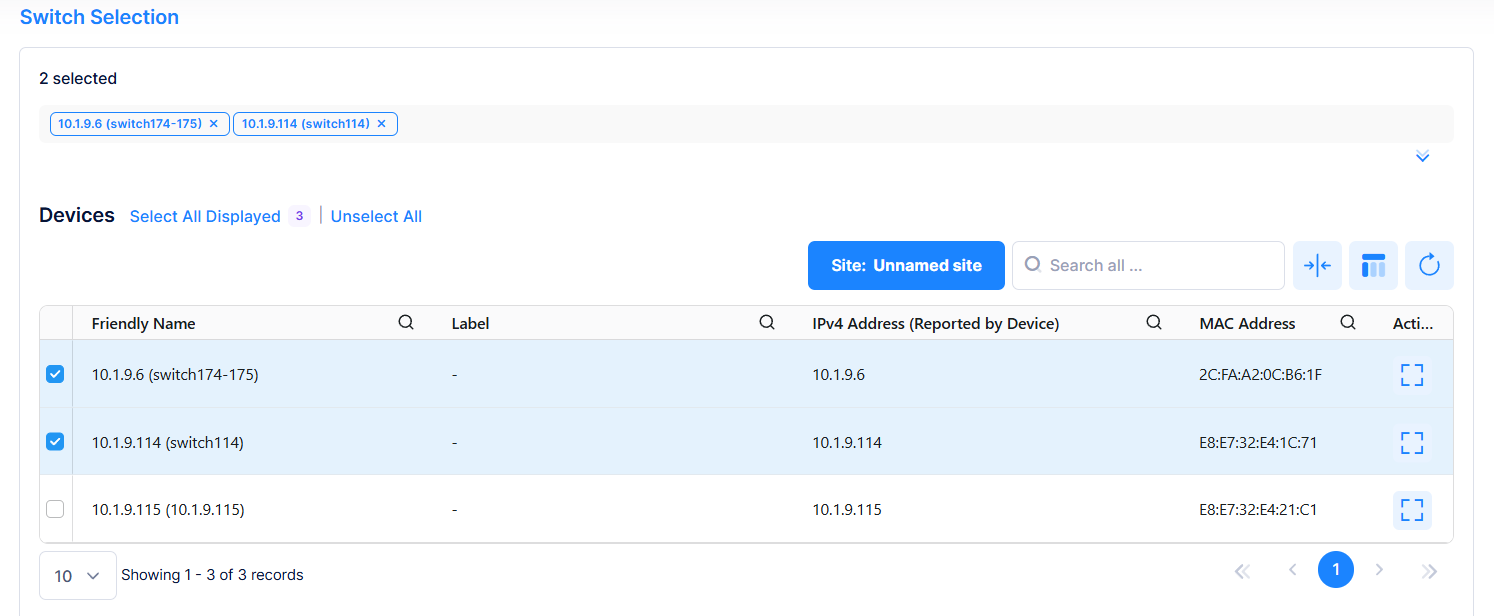Open the Site: Unnamed site filter

(x=906, y=265)
